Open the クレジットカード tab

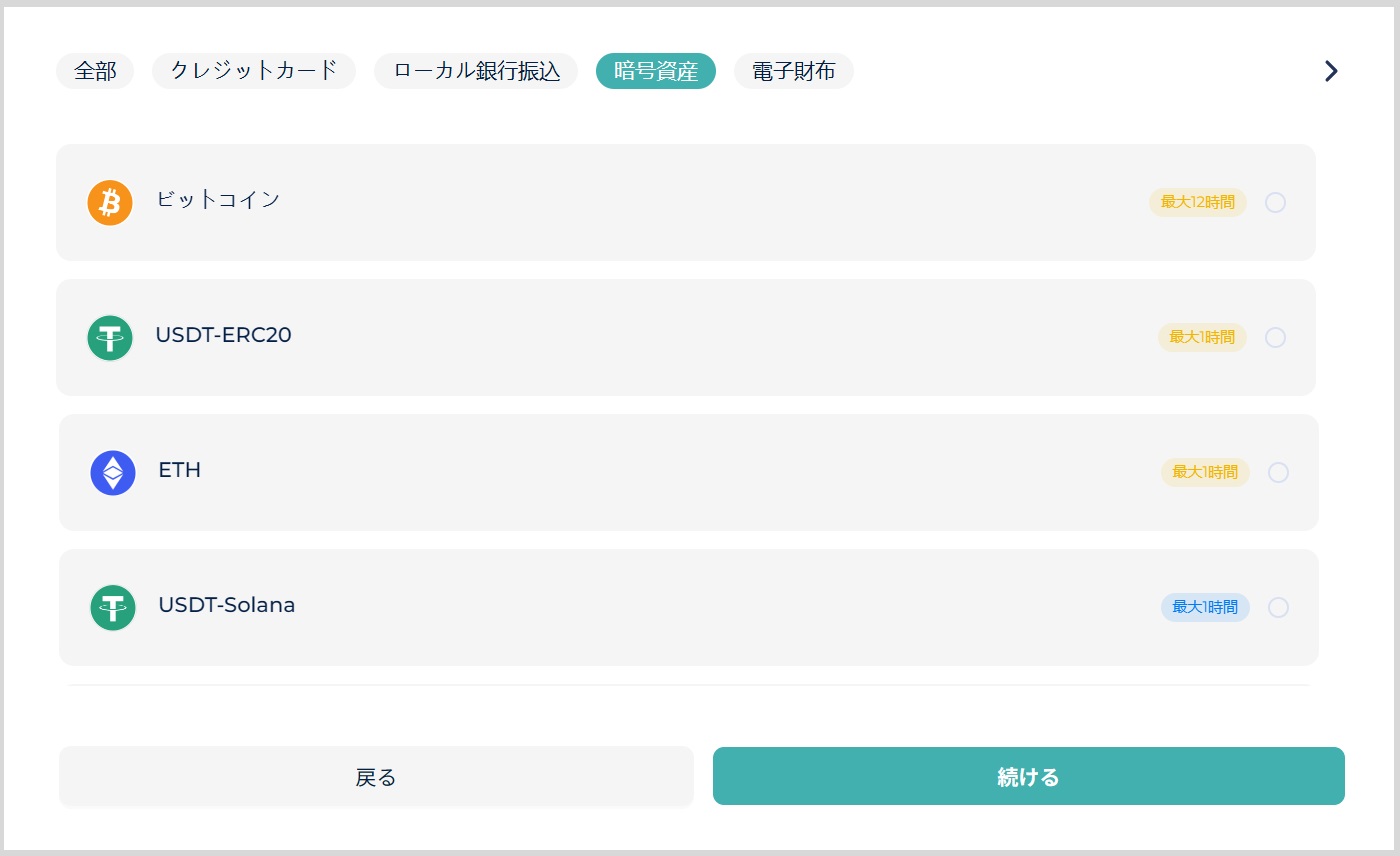tap(254, 71)
